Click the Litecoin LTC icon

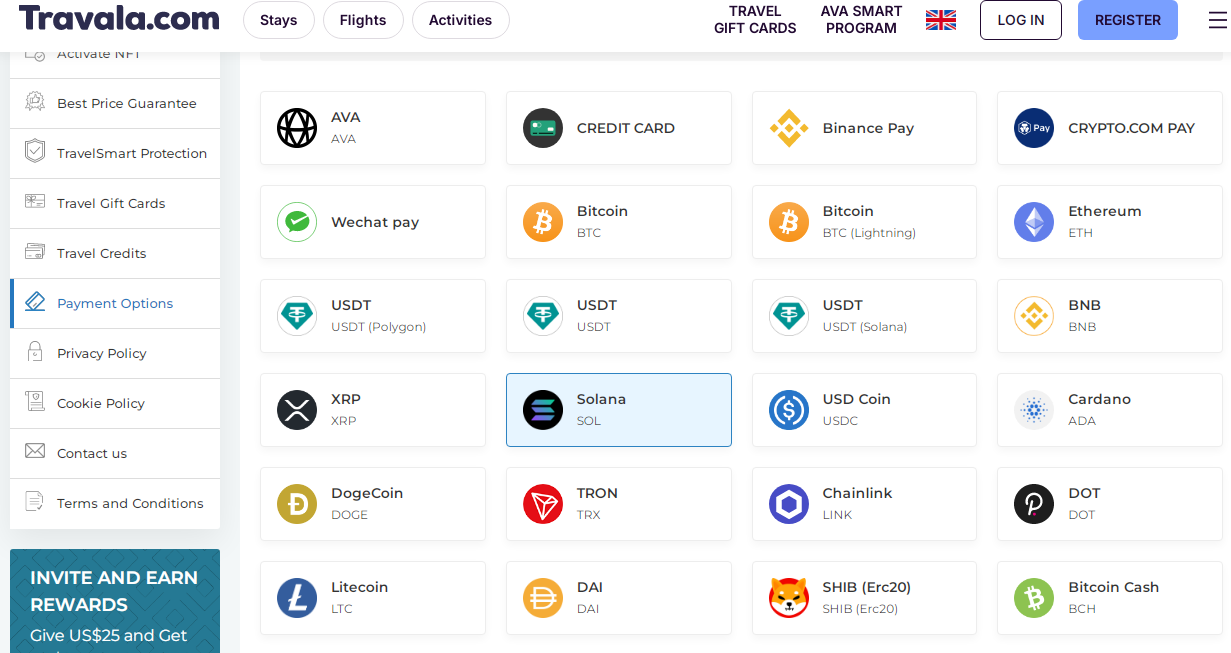point(297,598)
